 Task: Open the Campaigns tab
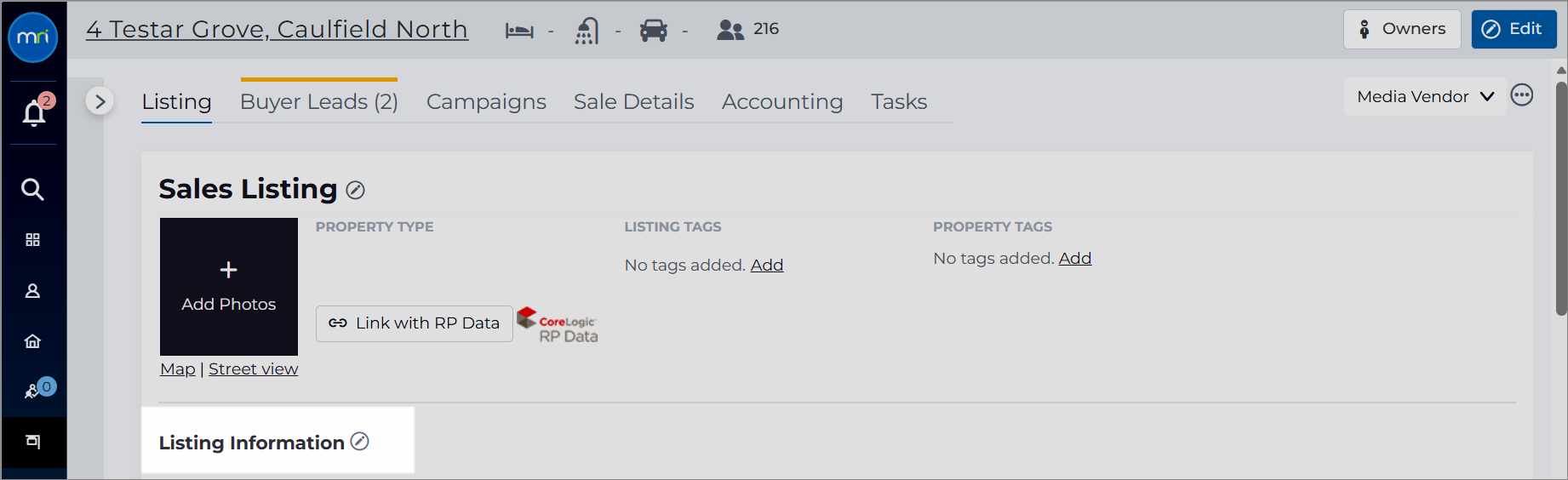[486, 102]
